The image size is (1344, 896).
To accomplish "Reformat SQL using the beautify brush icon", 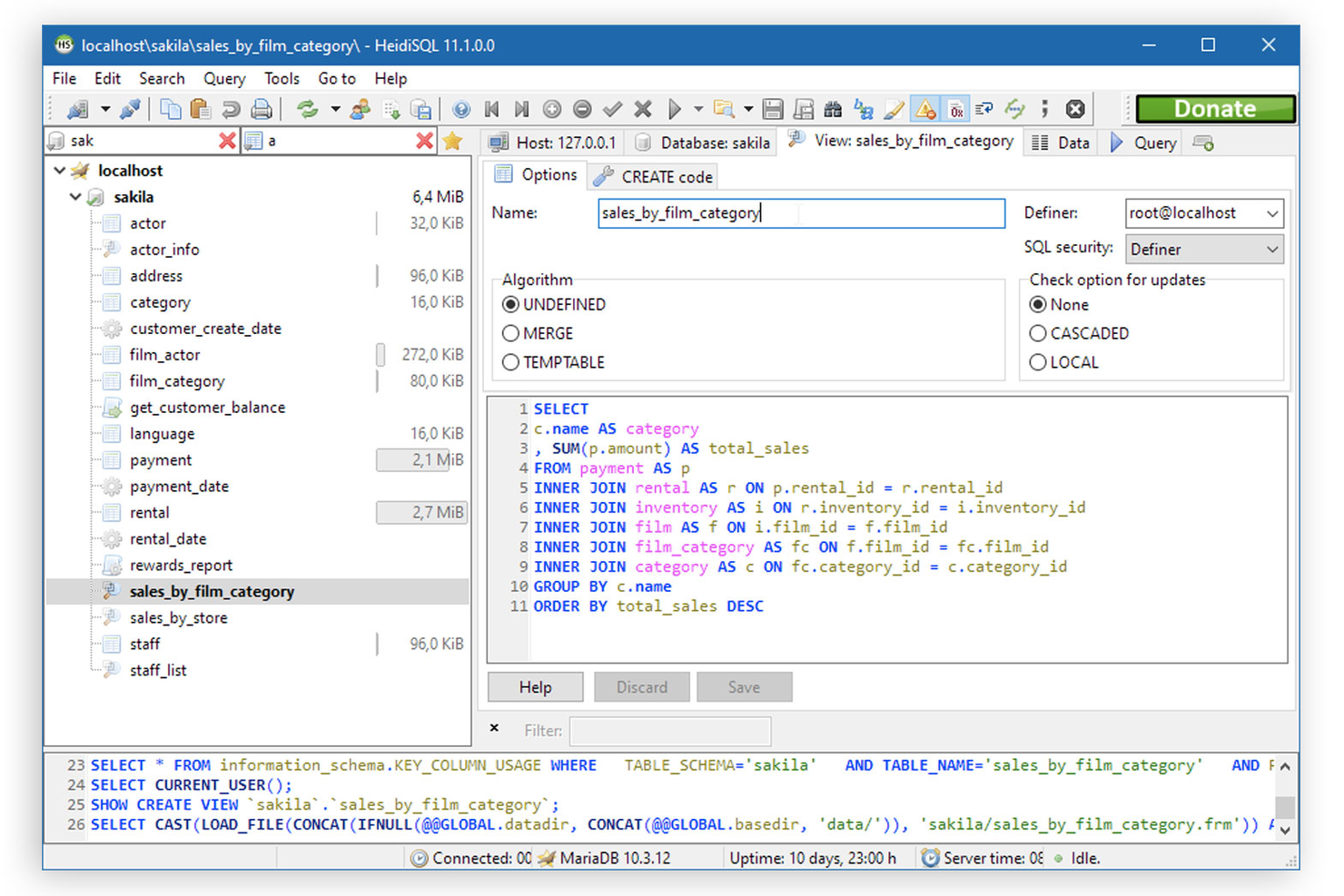I will (x=894, y=108).
